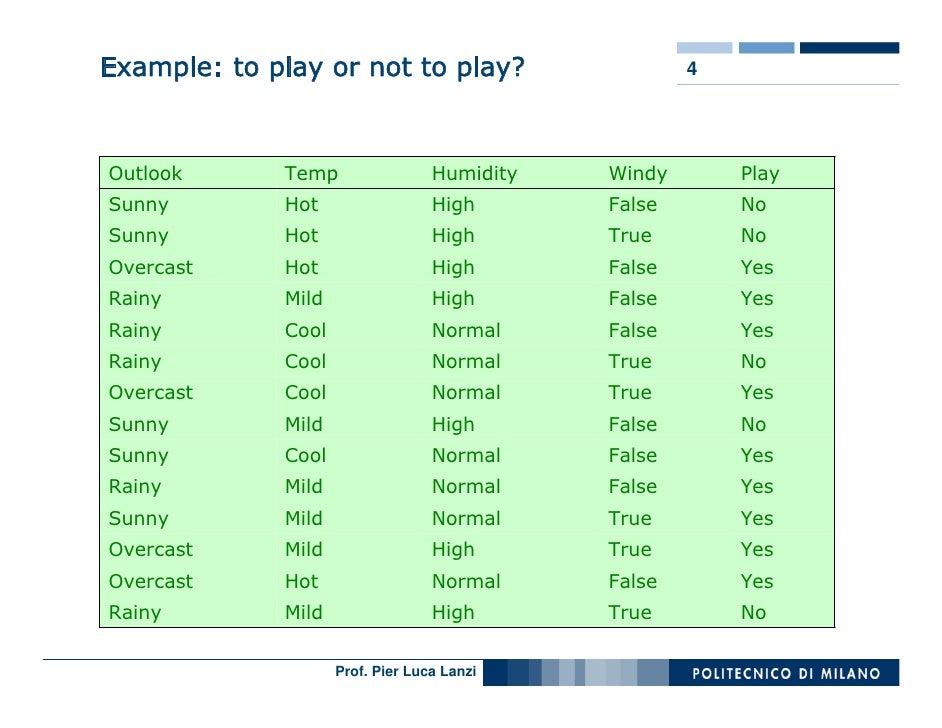Click the Prof. Pier Luca Lanzi text
This screenshot has height=728, width=942.
pyautogui.click(x=407, y=672)
